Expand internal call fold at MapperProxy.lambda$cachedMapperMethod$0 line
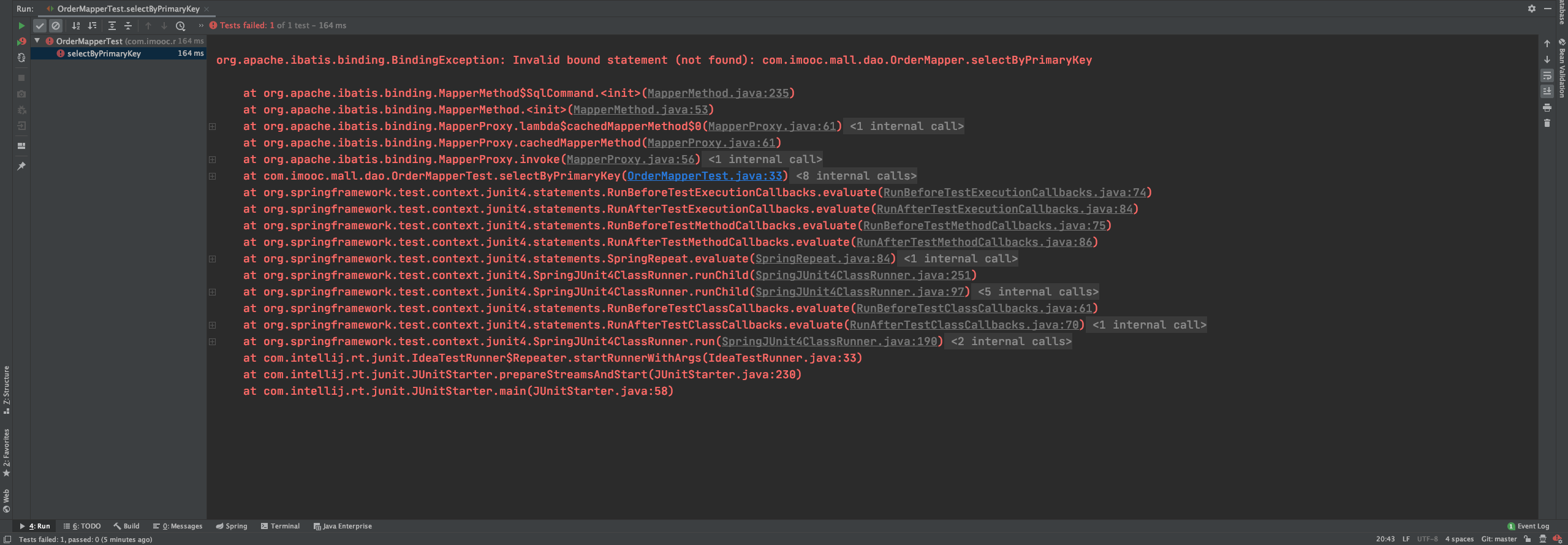 point(212,126)
